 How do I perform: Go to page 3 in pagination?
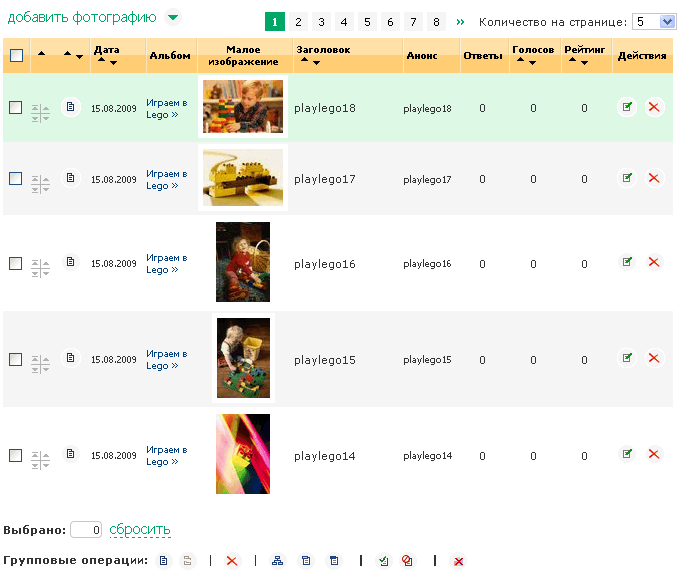[x=321, y=22]
